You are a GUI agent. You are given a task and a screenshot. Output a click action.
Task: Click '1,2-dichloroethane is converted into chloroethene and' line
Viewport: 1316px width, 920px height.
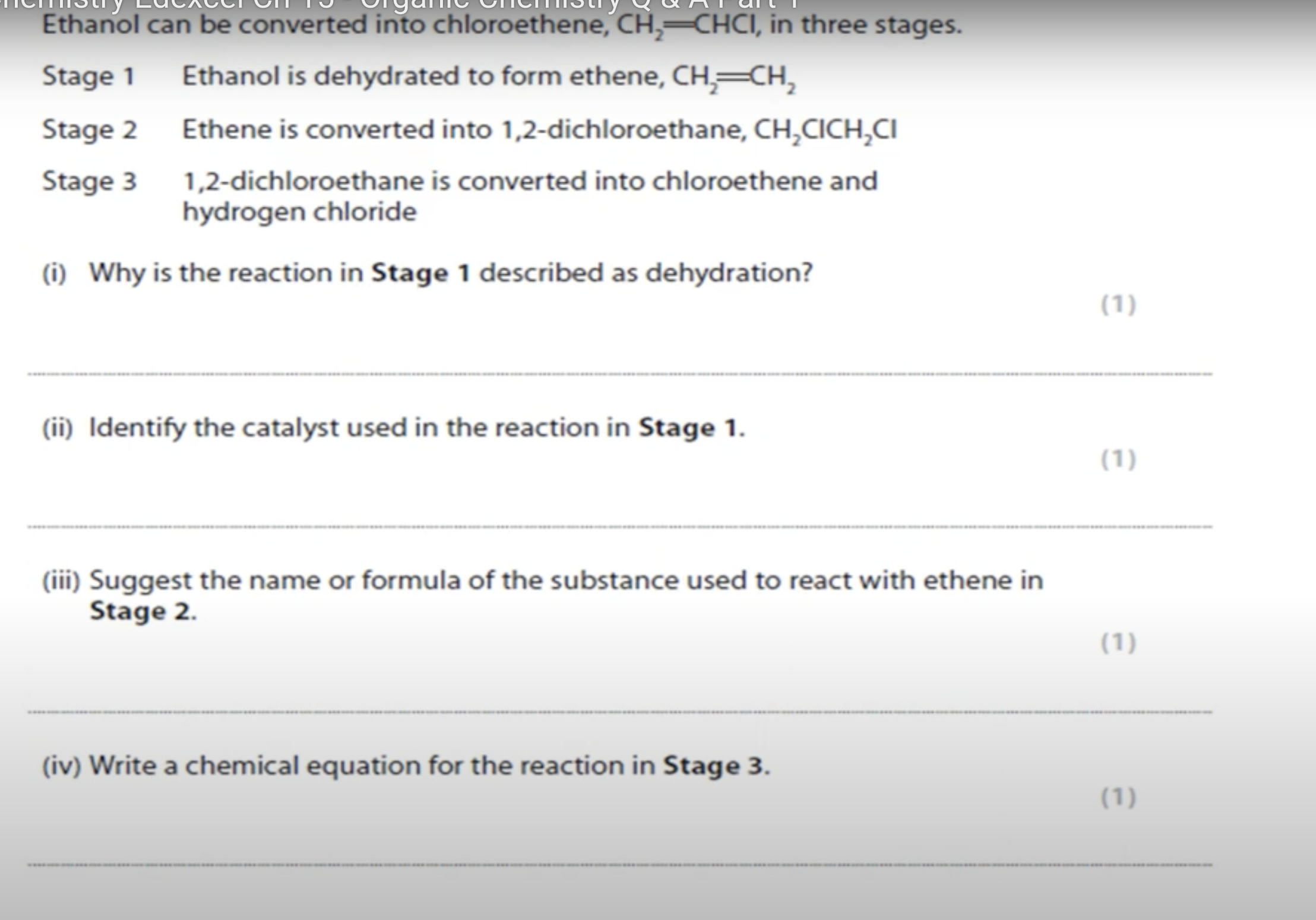tap(530, 181)
